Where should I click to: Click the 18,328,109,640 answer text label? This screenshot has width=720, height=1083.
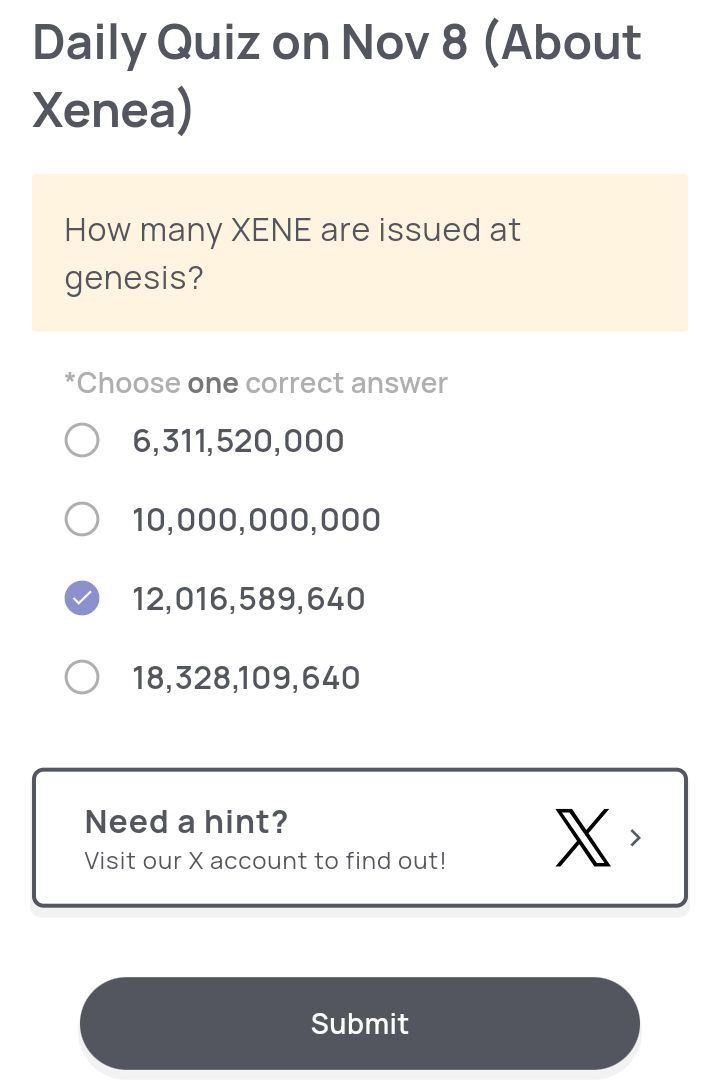(x=246, y=677)
